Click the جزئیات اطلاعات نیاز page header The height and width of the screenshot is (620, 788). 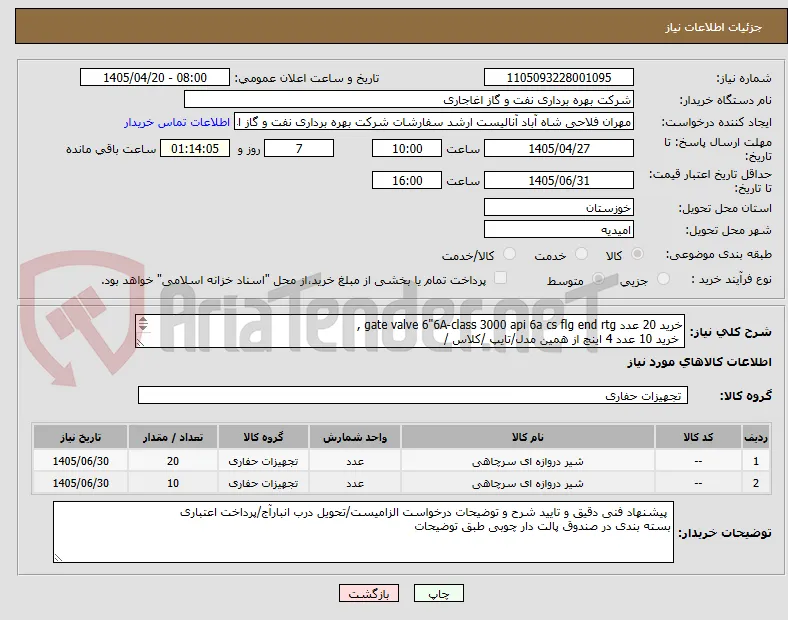click(x=714, y=27)
